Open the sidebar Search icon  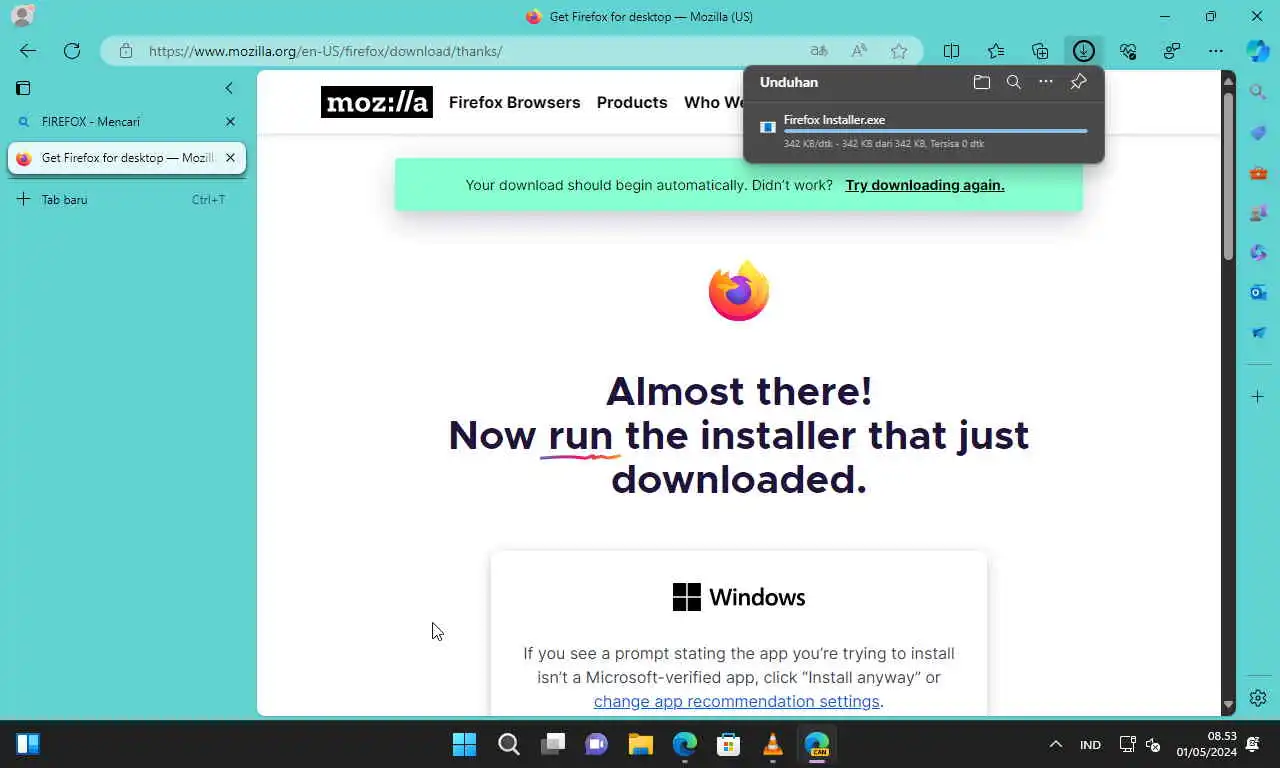pos(1258,92)
